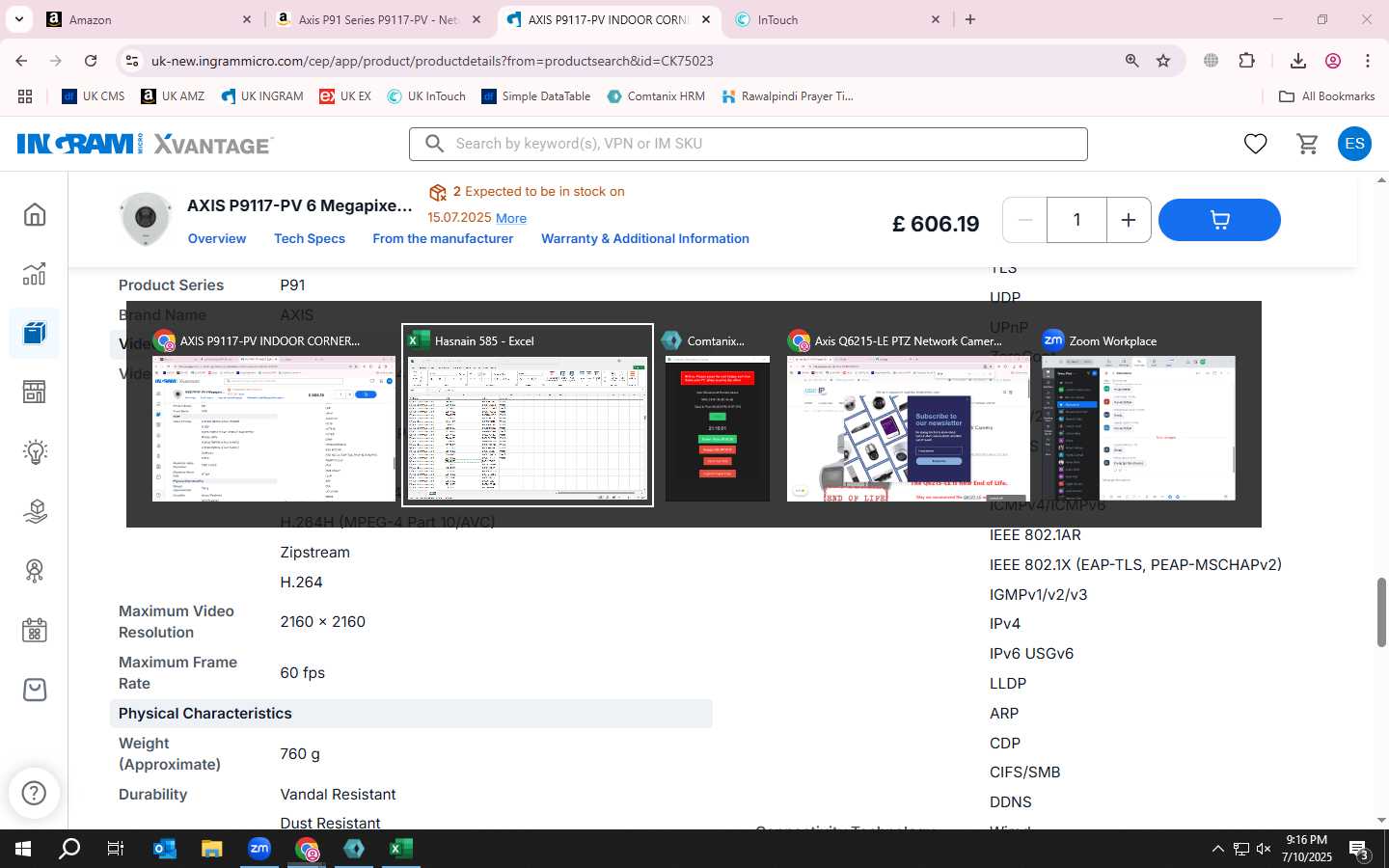
Task: Jump to the Overview section tab
Action: (217, 238)
